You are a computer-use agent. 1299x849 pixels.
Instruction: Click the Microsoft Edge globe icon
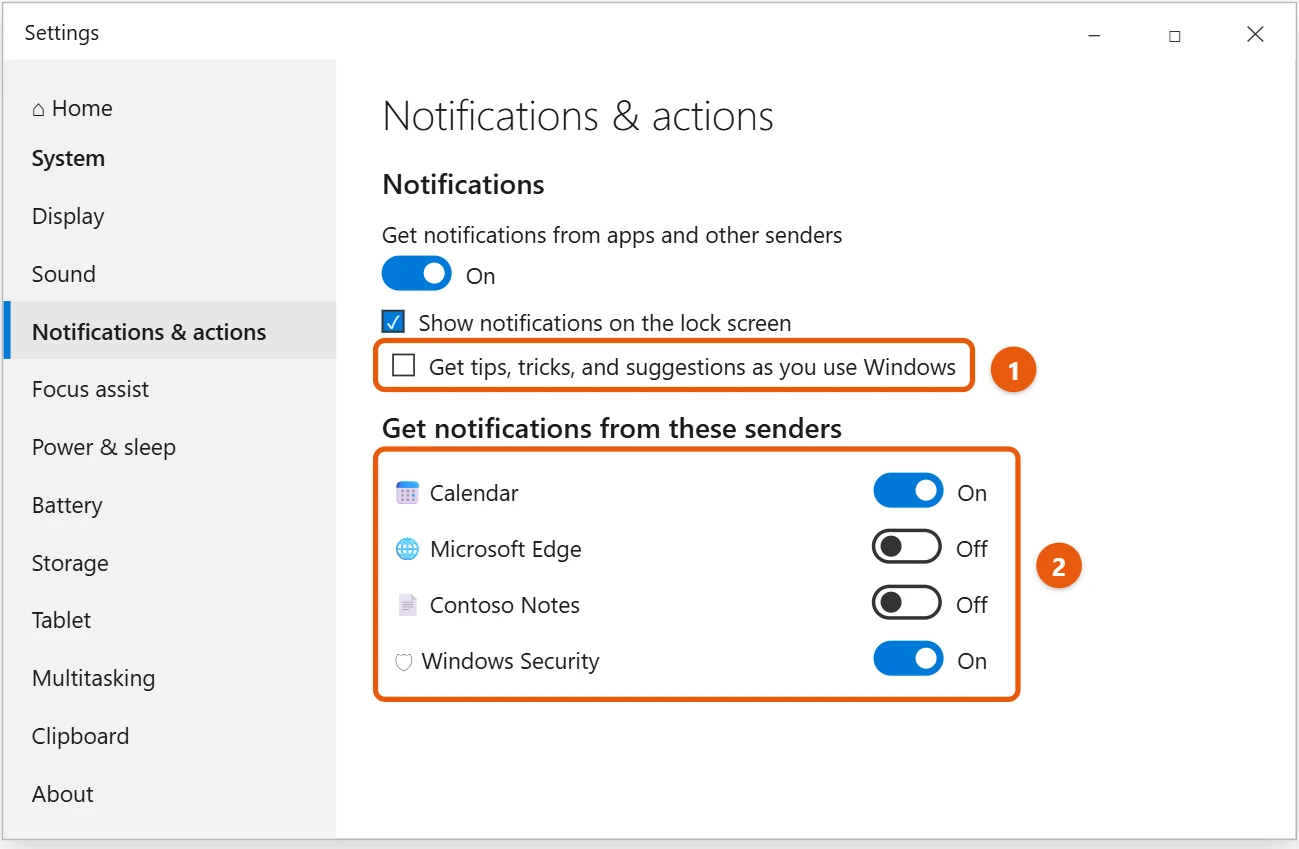click(x=407, y=549)
